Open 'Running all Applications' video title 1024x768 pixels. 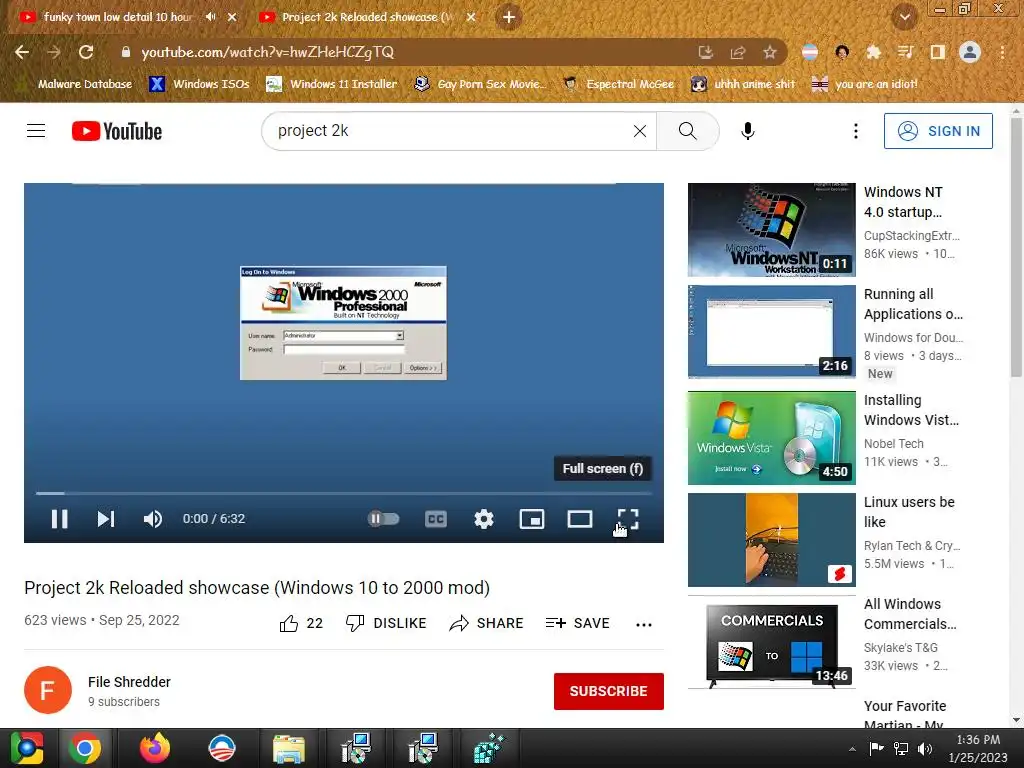pyautogui.click(x=913, y=304)
